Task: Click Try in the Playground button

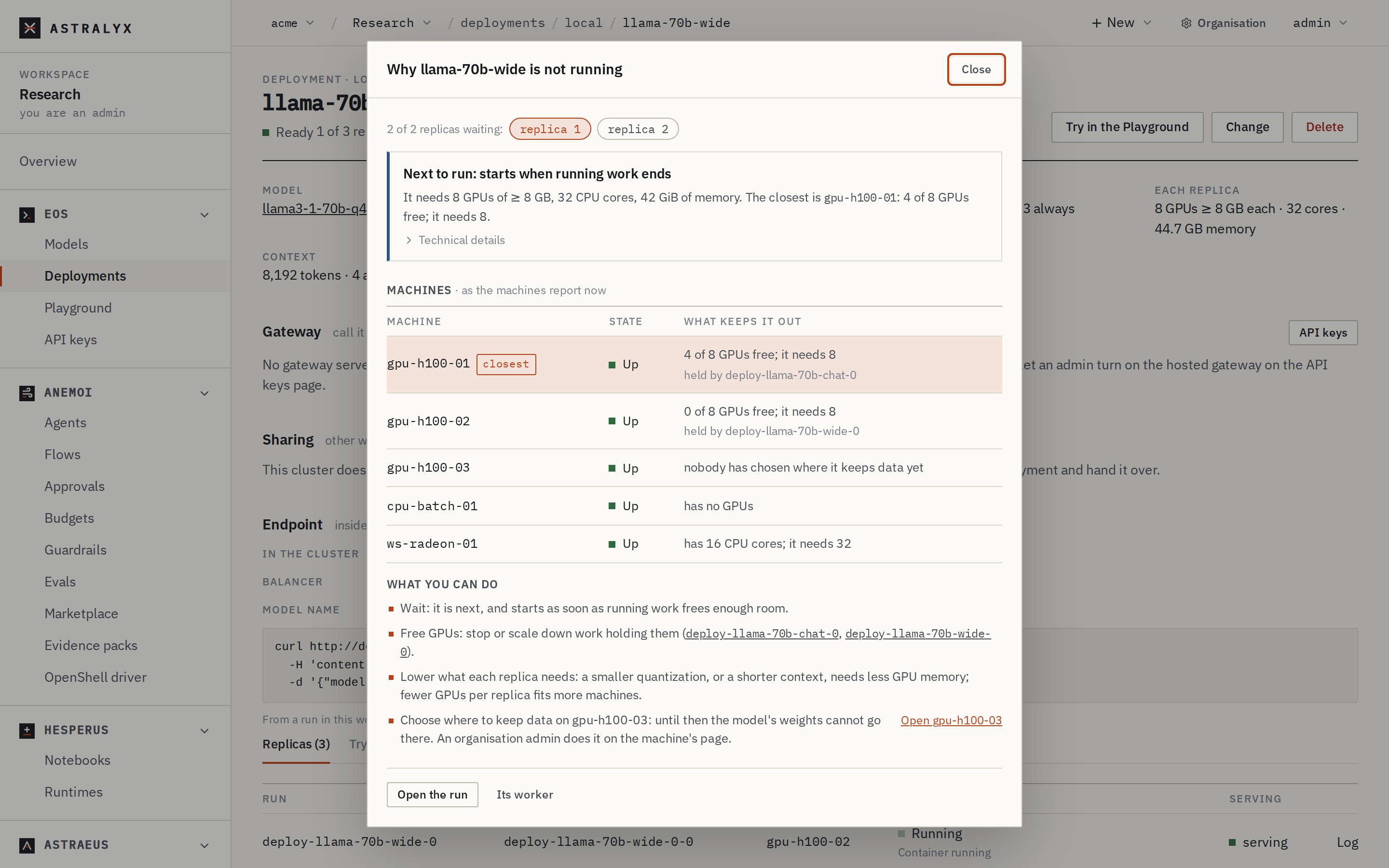Action: coord(1127,127)
